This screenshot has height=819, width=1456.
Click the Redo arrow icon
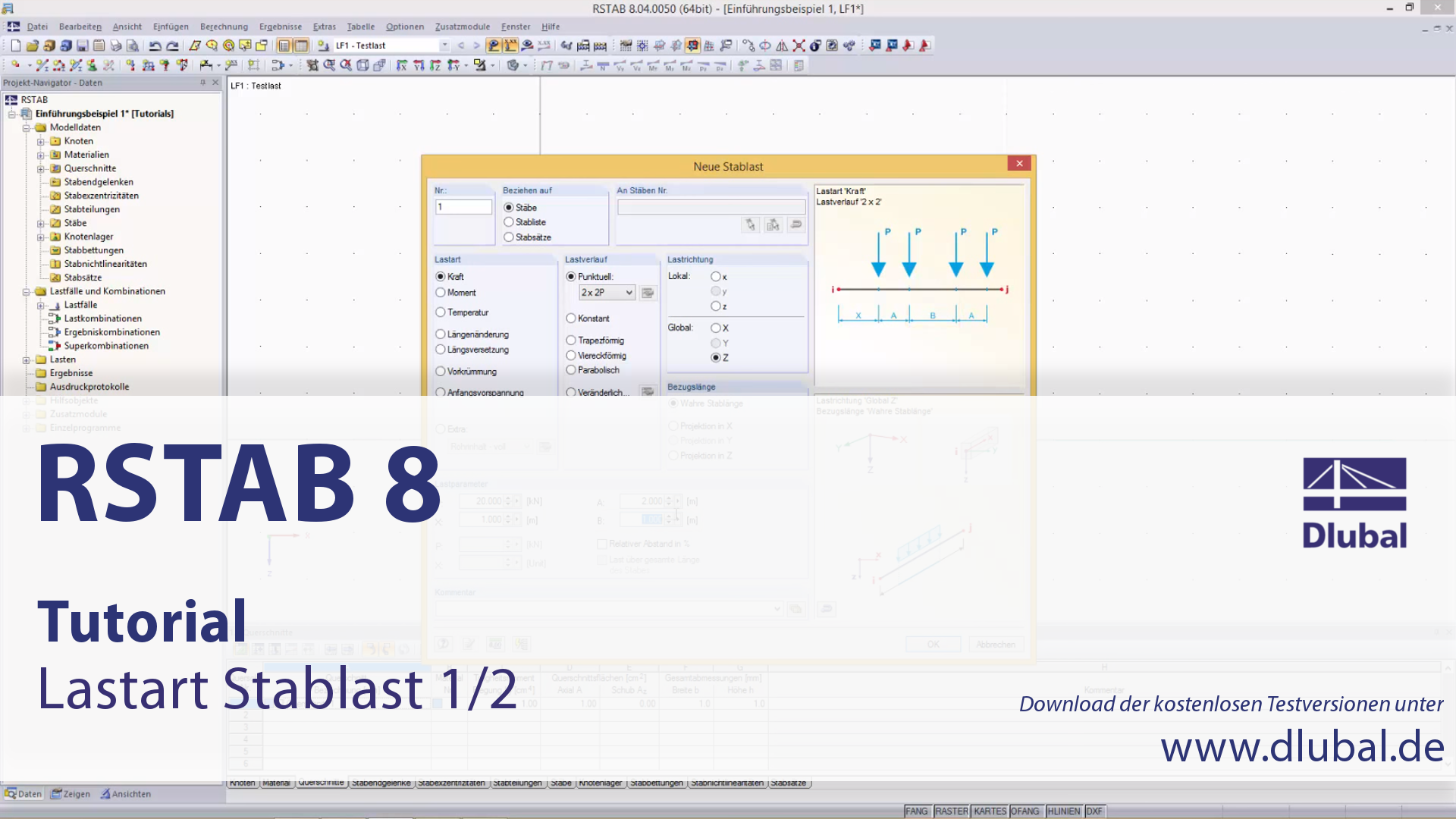click(172, 45)
